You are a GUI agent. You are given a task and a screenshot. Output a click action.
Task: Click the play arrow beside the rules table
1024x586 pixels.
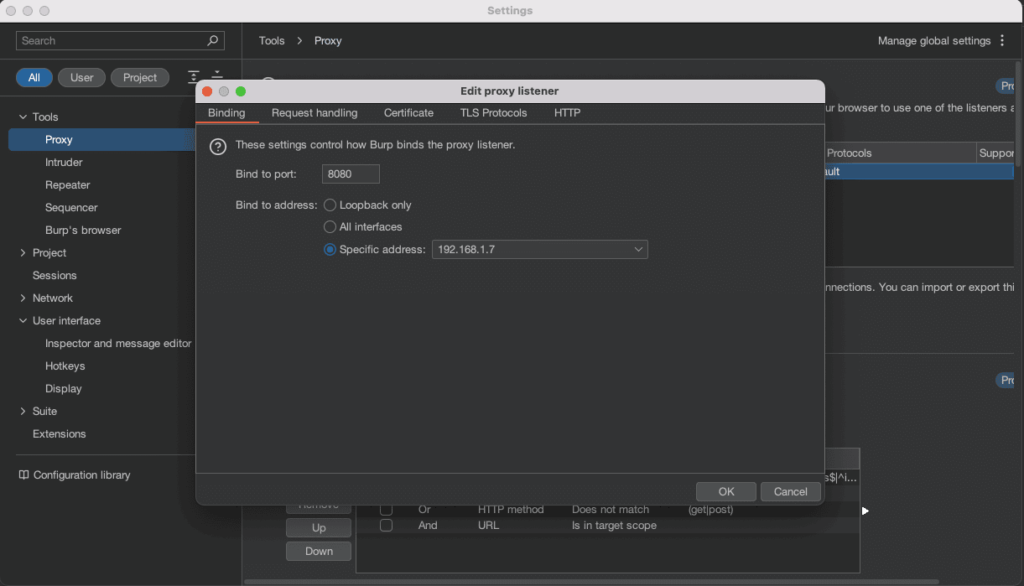tap(865, 511)
